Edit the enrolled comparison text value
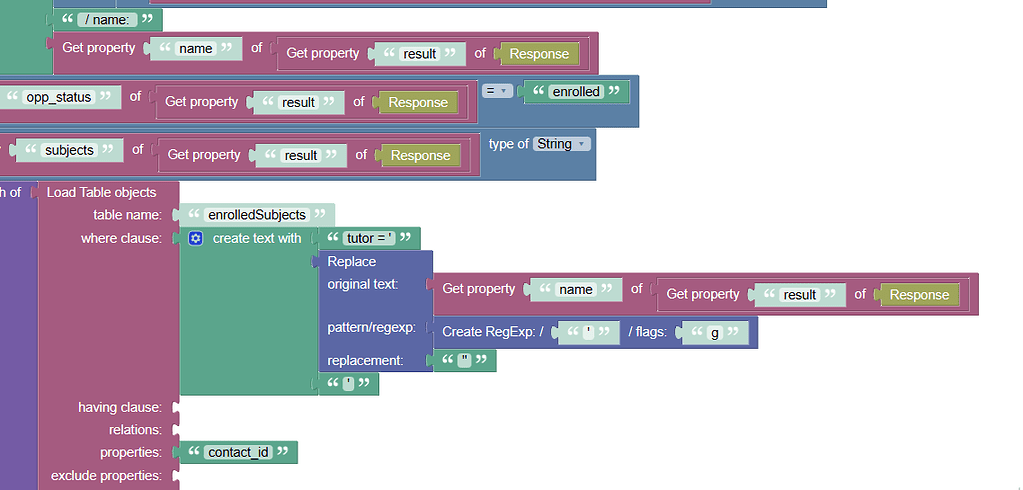 click(x=576, y=92)
